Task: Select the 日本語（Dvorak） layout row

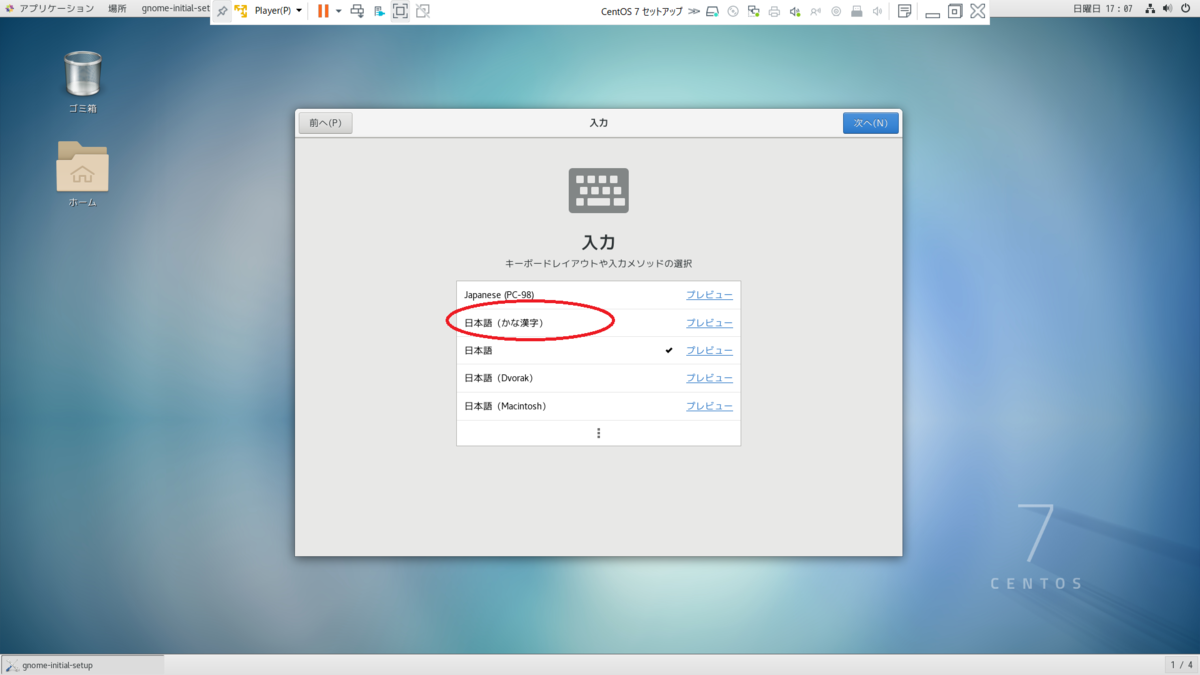Action: coord(598,379)
